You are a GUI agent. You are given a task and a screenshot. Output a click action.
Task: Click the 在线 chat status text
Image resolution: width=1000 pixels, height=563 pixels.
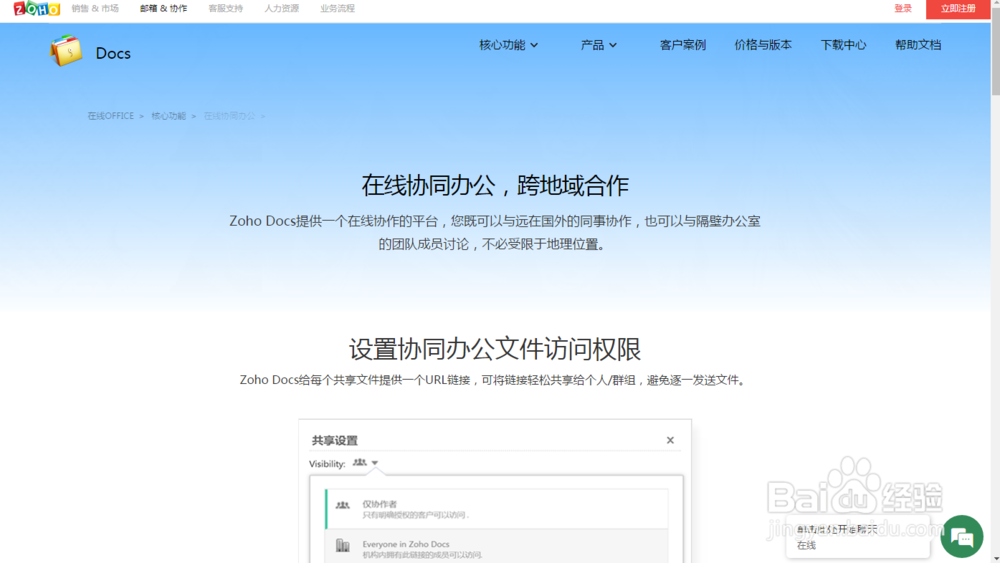tap(806, 545)
